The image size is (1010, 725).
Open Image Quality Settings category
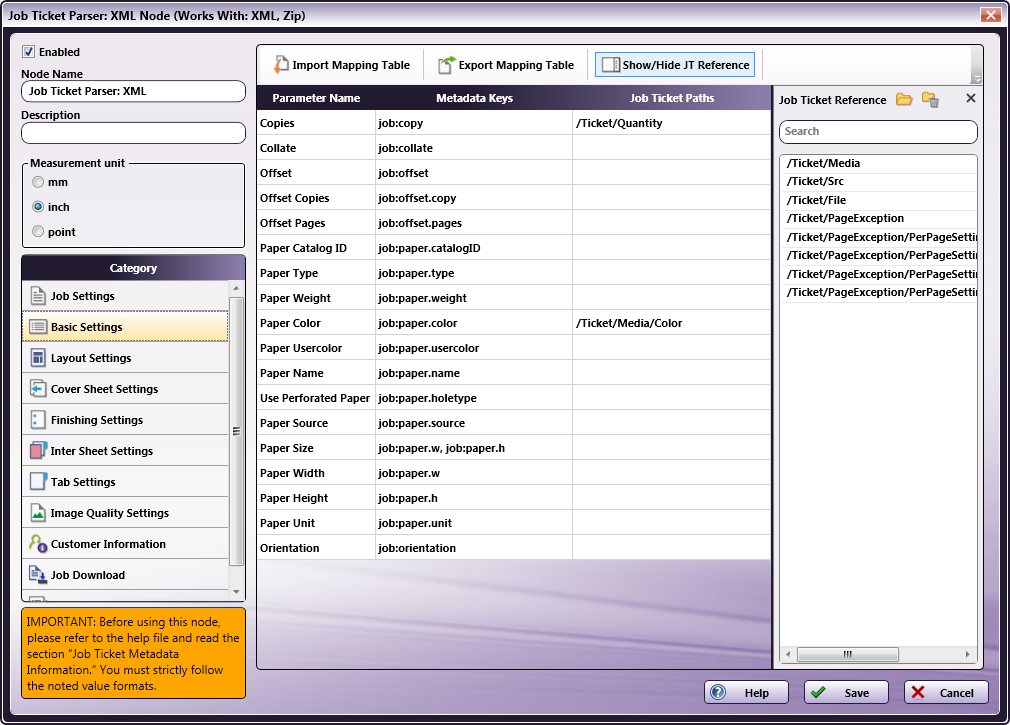[x=125, y=513]
